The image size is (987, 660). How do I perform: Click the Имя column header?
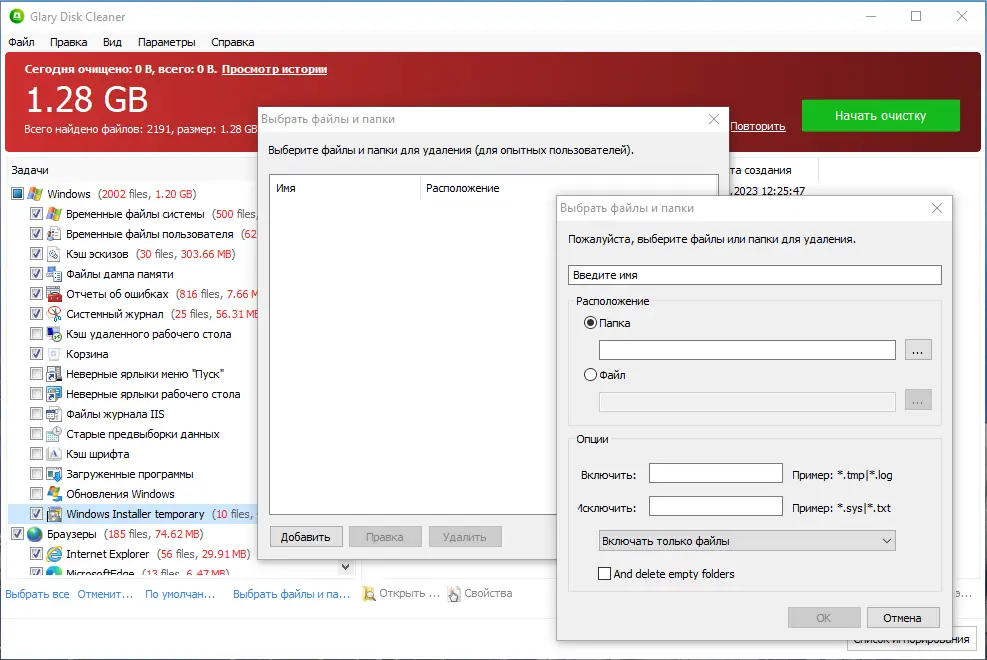click(345, 188)
